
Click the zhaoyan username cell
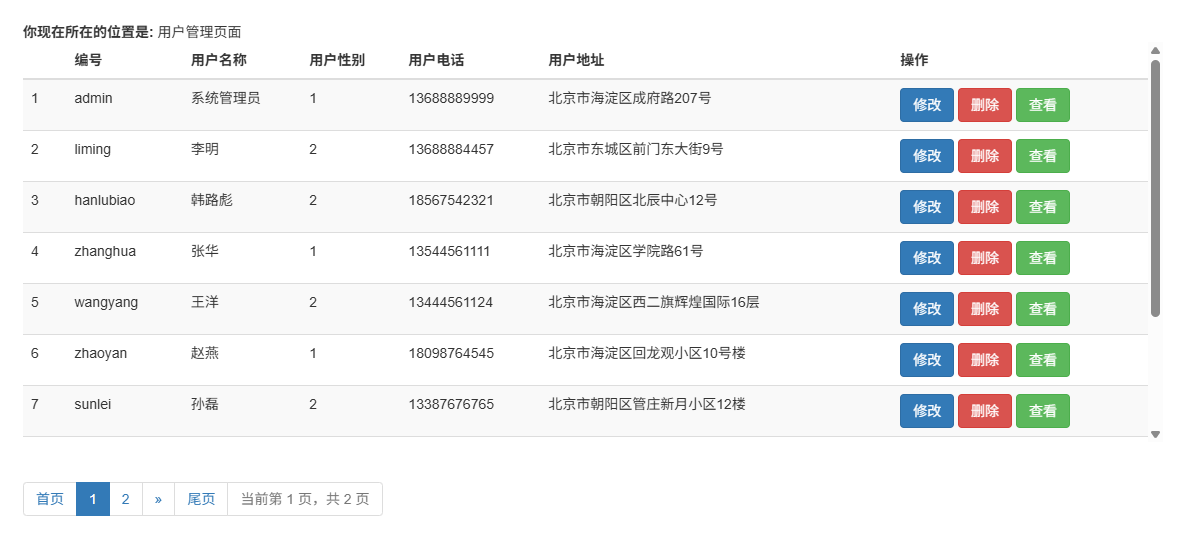pyautogui.click(x=101, y=353)
